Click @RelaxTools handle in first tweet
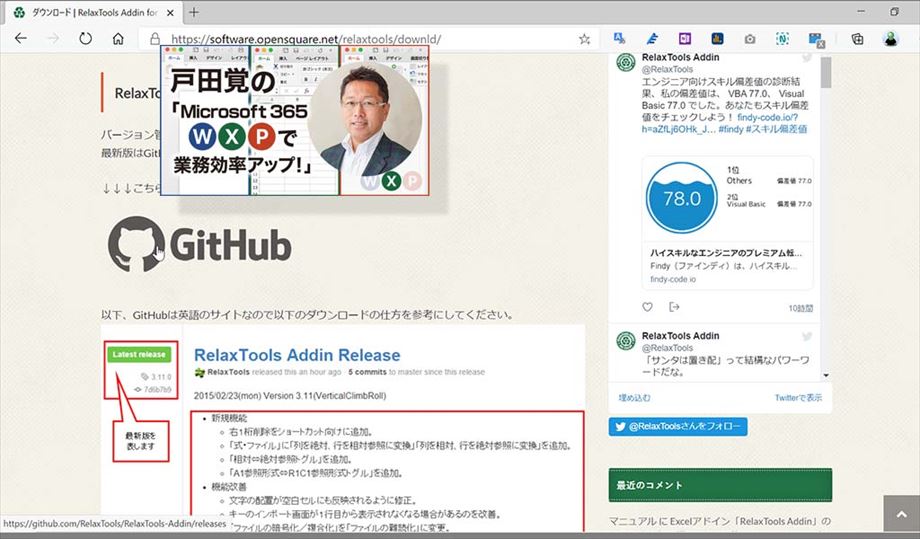920x539 pixels. point(667,69)
